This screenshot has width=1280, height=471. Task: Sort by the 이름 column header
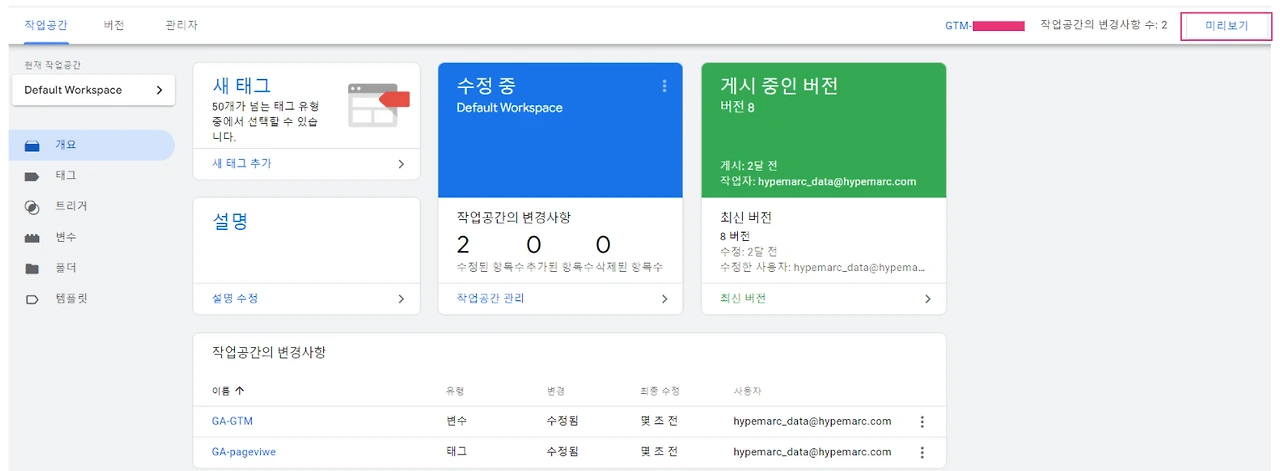(221, 390)
